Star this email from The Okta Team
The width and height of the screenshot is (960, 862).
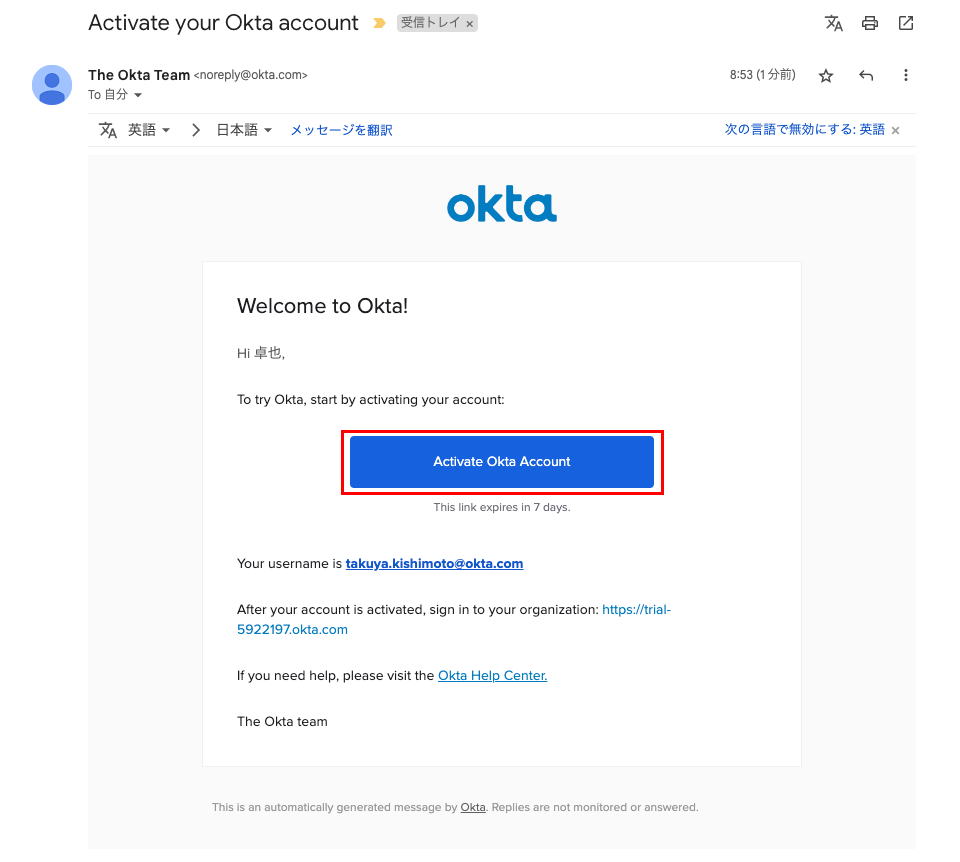tap(826, 76)
